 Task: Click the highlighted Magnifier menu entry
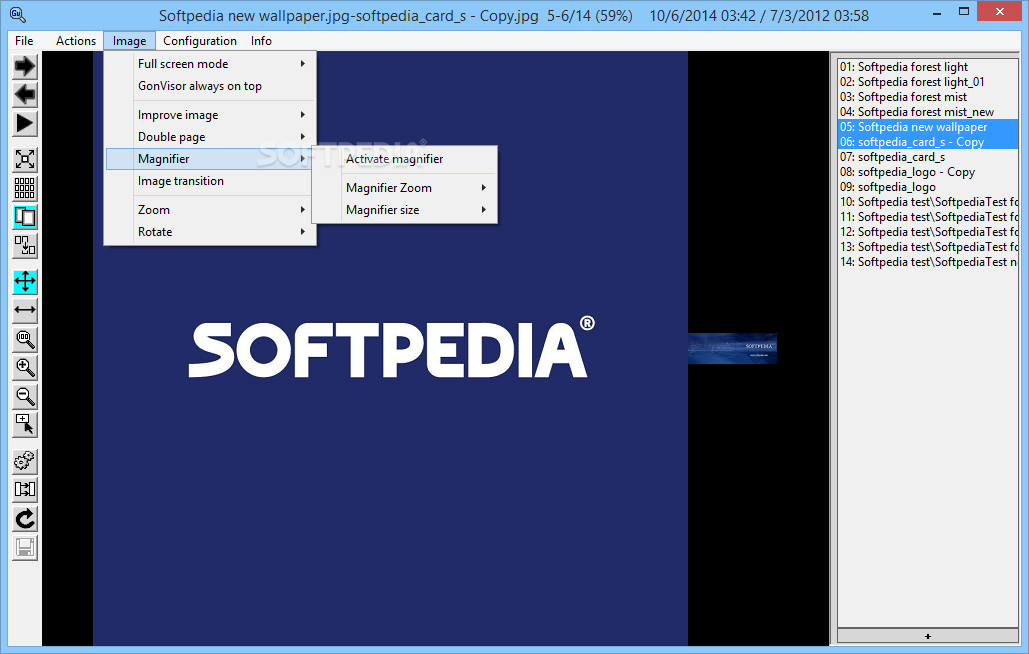(211, 159)
